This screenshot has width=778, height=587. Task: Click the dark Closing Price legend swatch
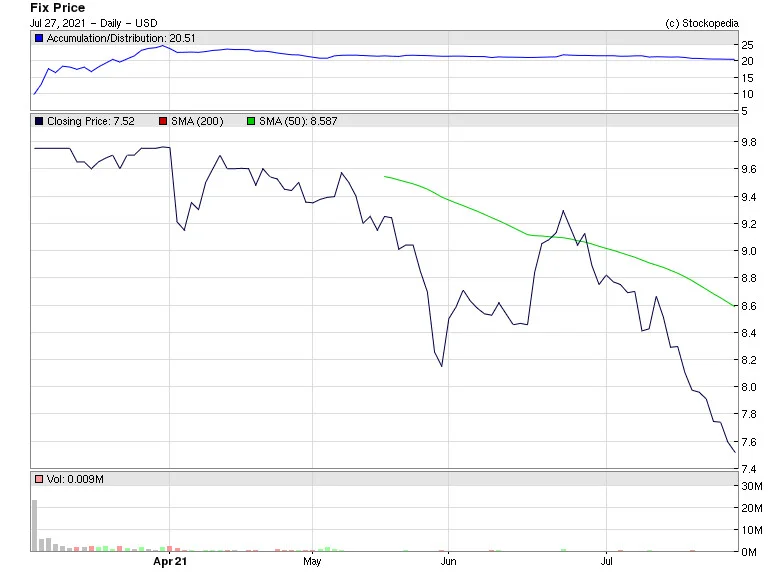point(39,121)
